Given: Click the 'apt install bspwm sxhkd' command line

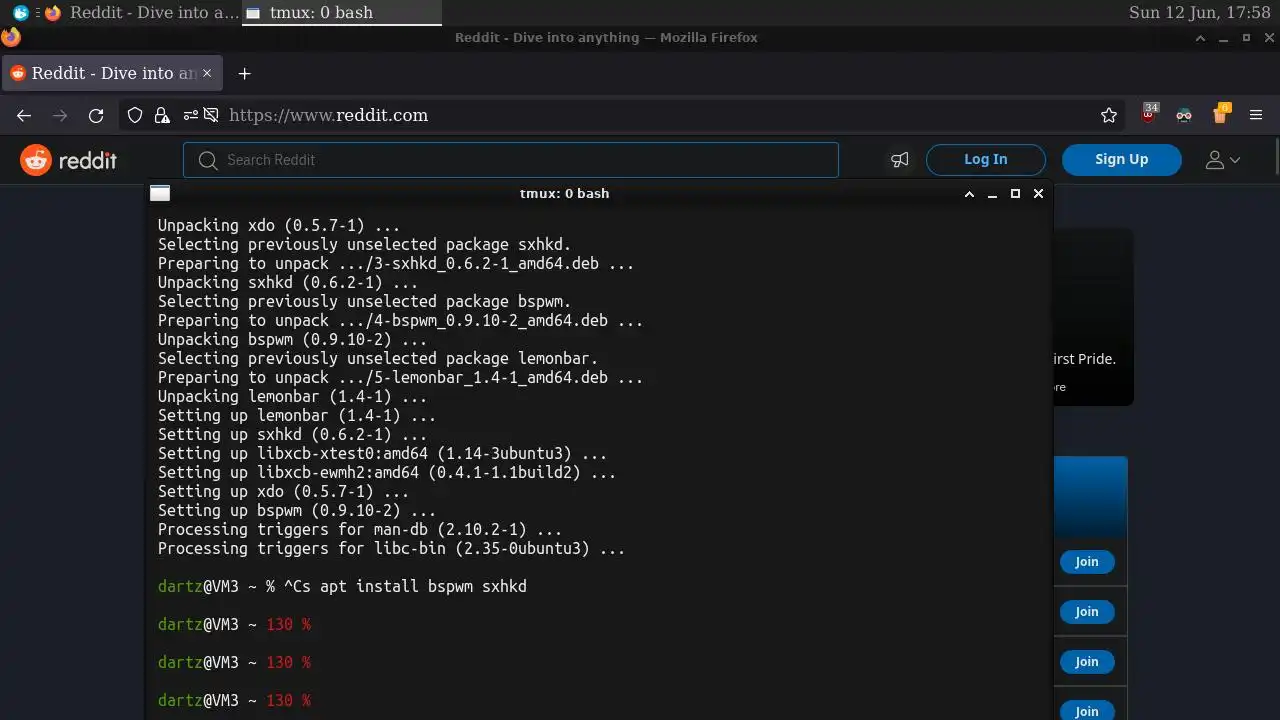Looking at the screenshot, I should 342,587.
